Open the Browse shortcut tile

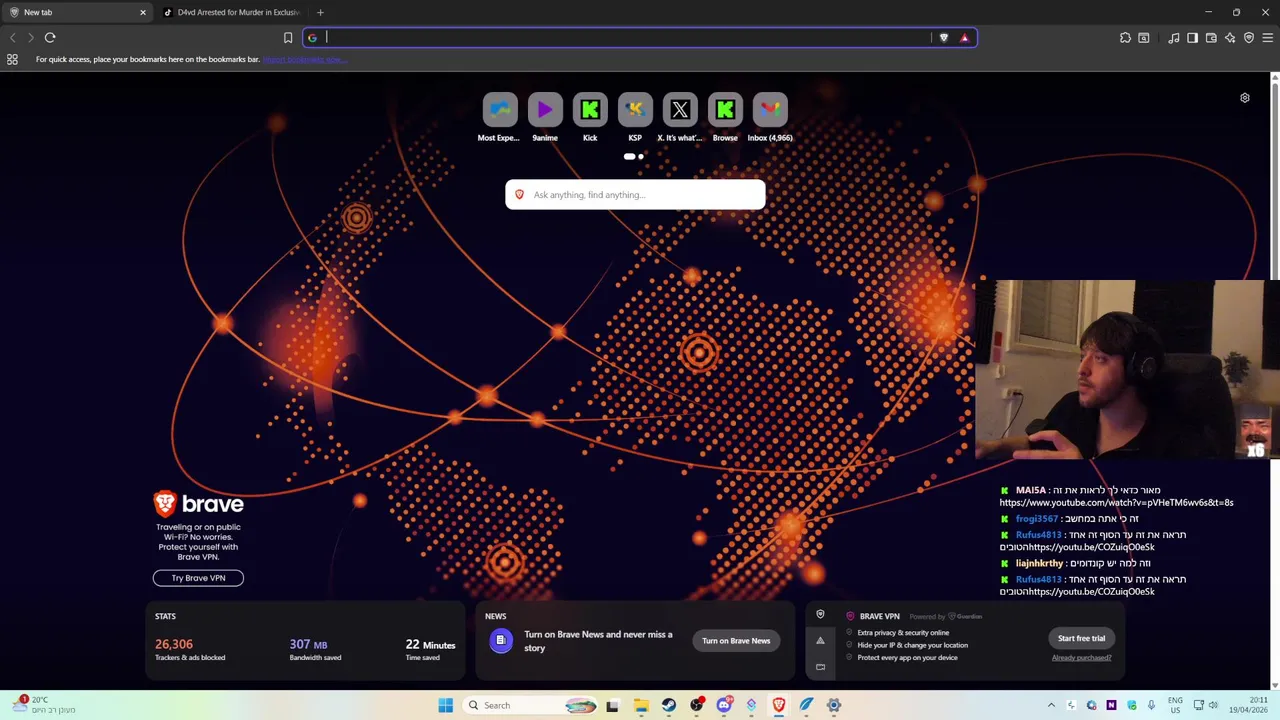725,117
